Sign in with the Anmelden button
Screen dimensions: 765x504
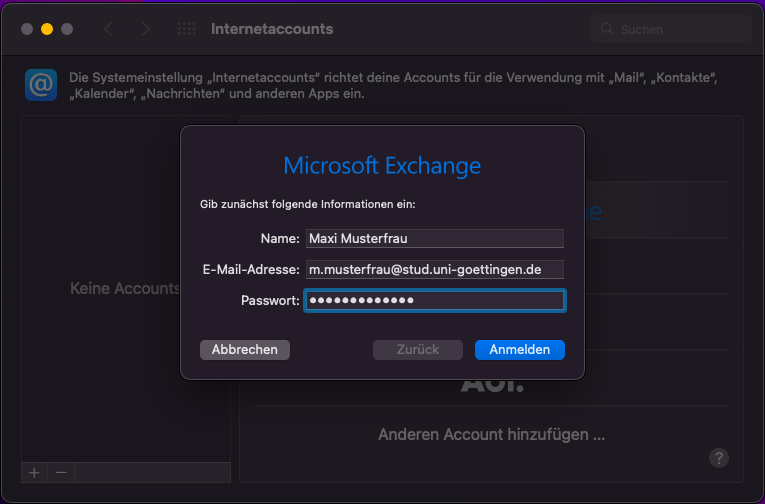coord(520,350)
